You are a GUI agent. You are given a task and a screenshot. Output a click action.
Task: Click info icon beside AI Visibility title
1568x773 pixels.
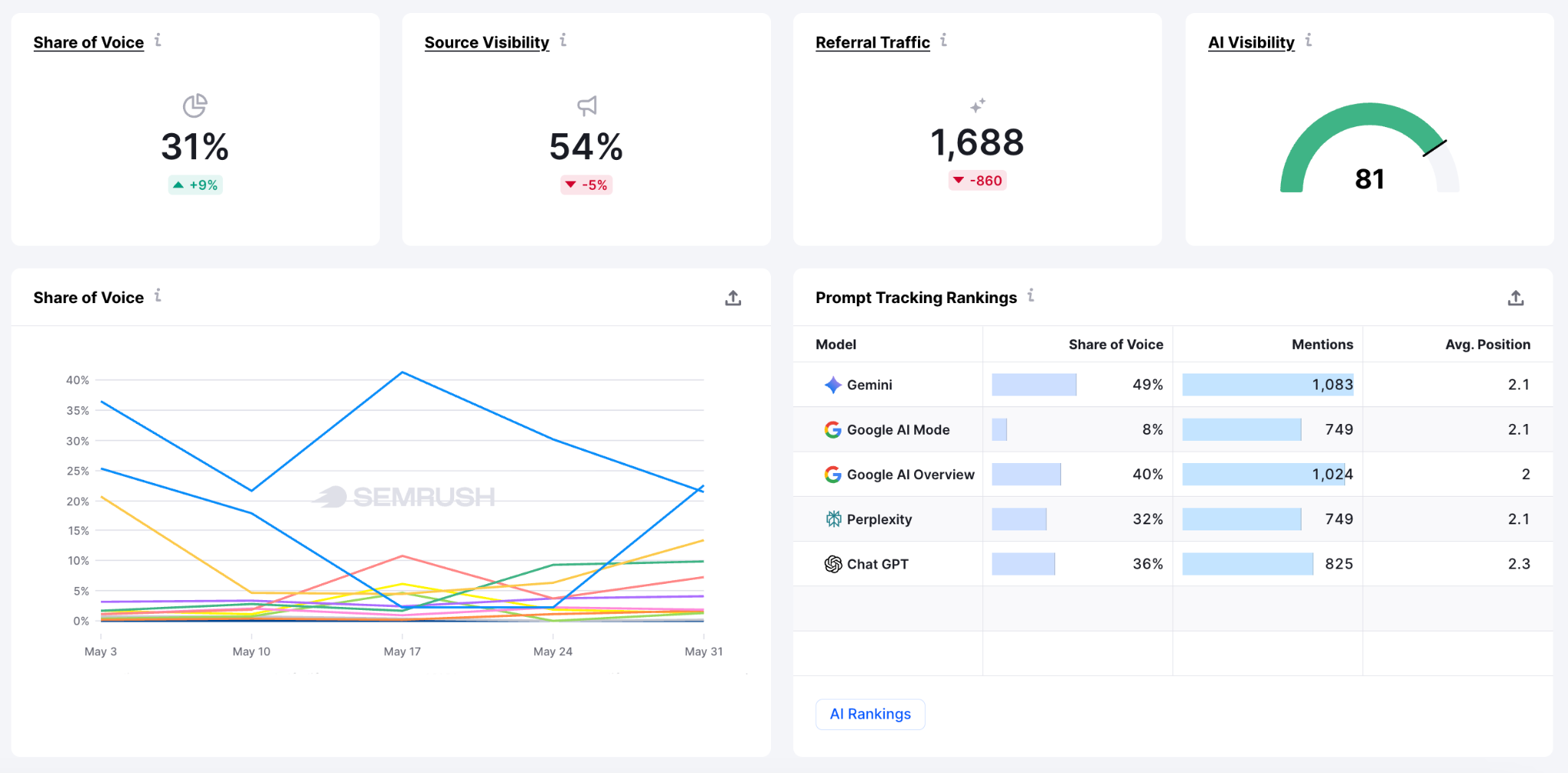[x=1308, y=40]
